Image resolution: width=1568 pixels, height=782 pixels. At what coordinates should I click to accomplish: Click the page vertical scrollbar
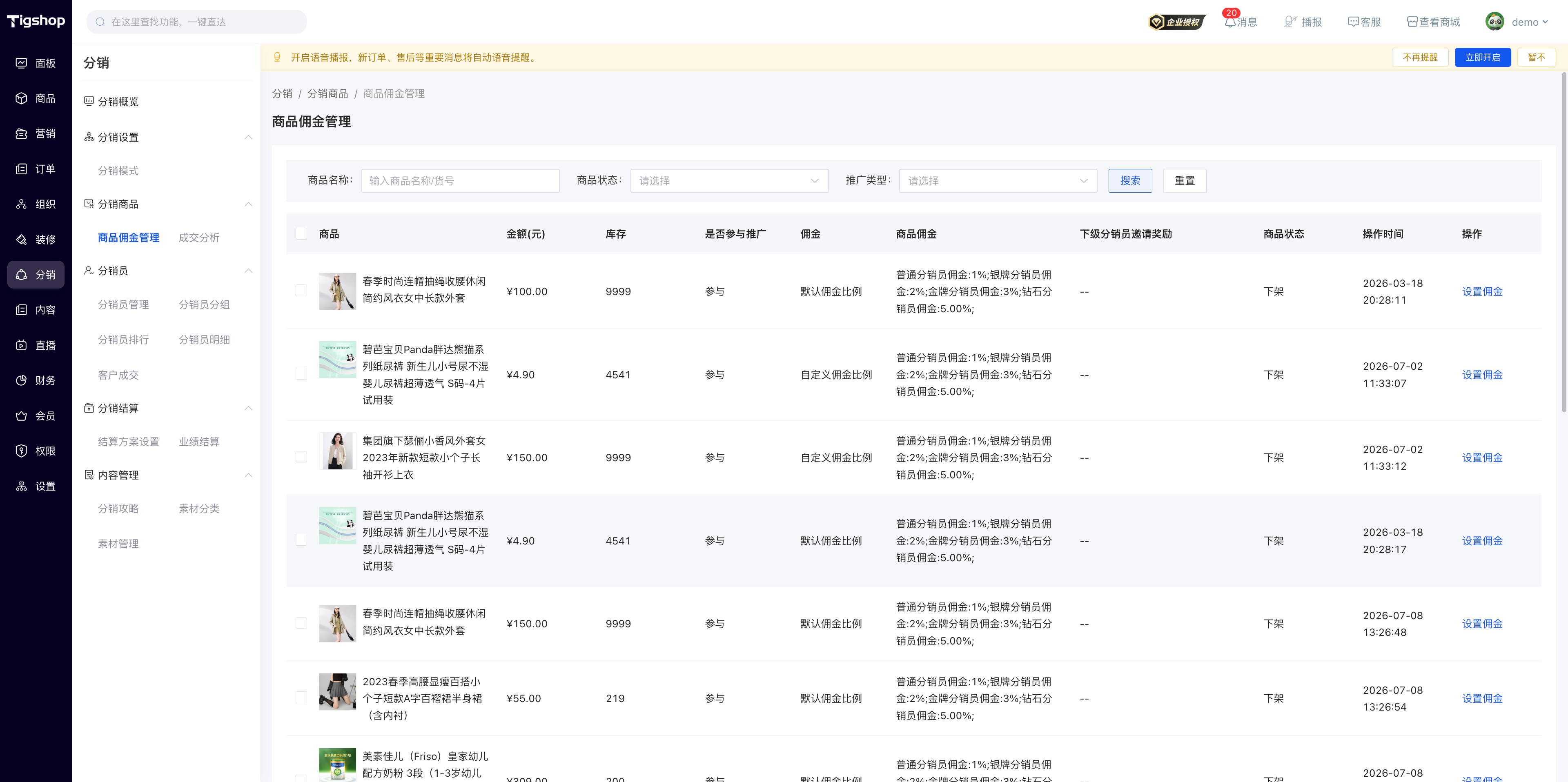click(1563, 243)
